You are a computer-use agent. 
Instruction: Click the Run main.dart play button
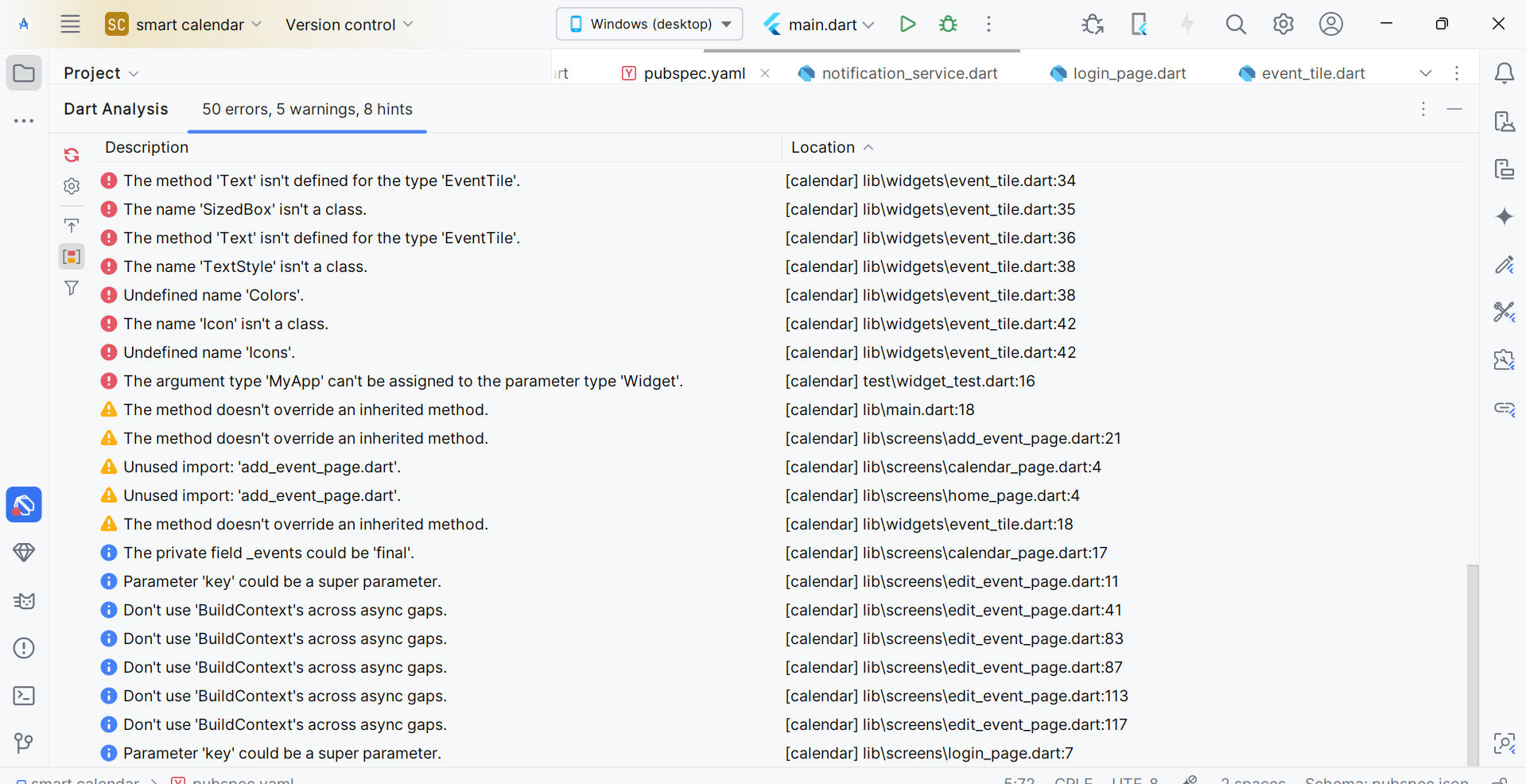point(907,24)
